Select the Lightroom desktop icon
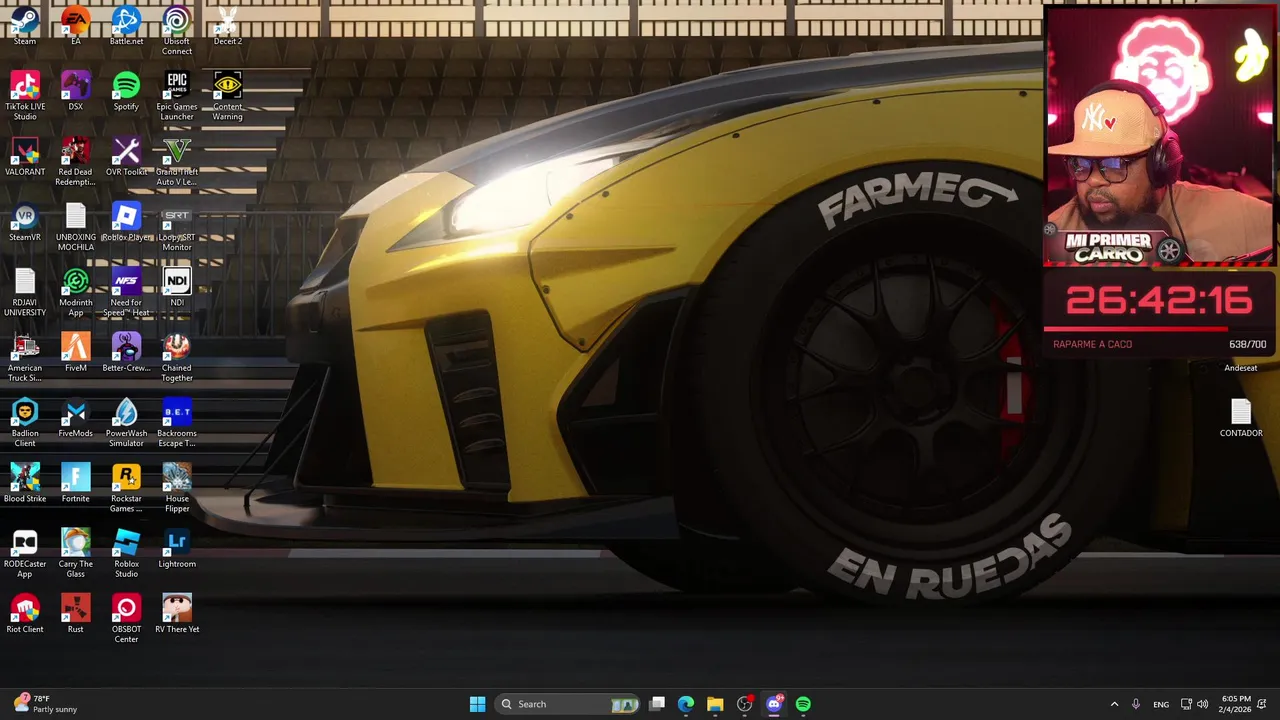The image size is (1280, 720). [x=177, y=549]
